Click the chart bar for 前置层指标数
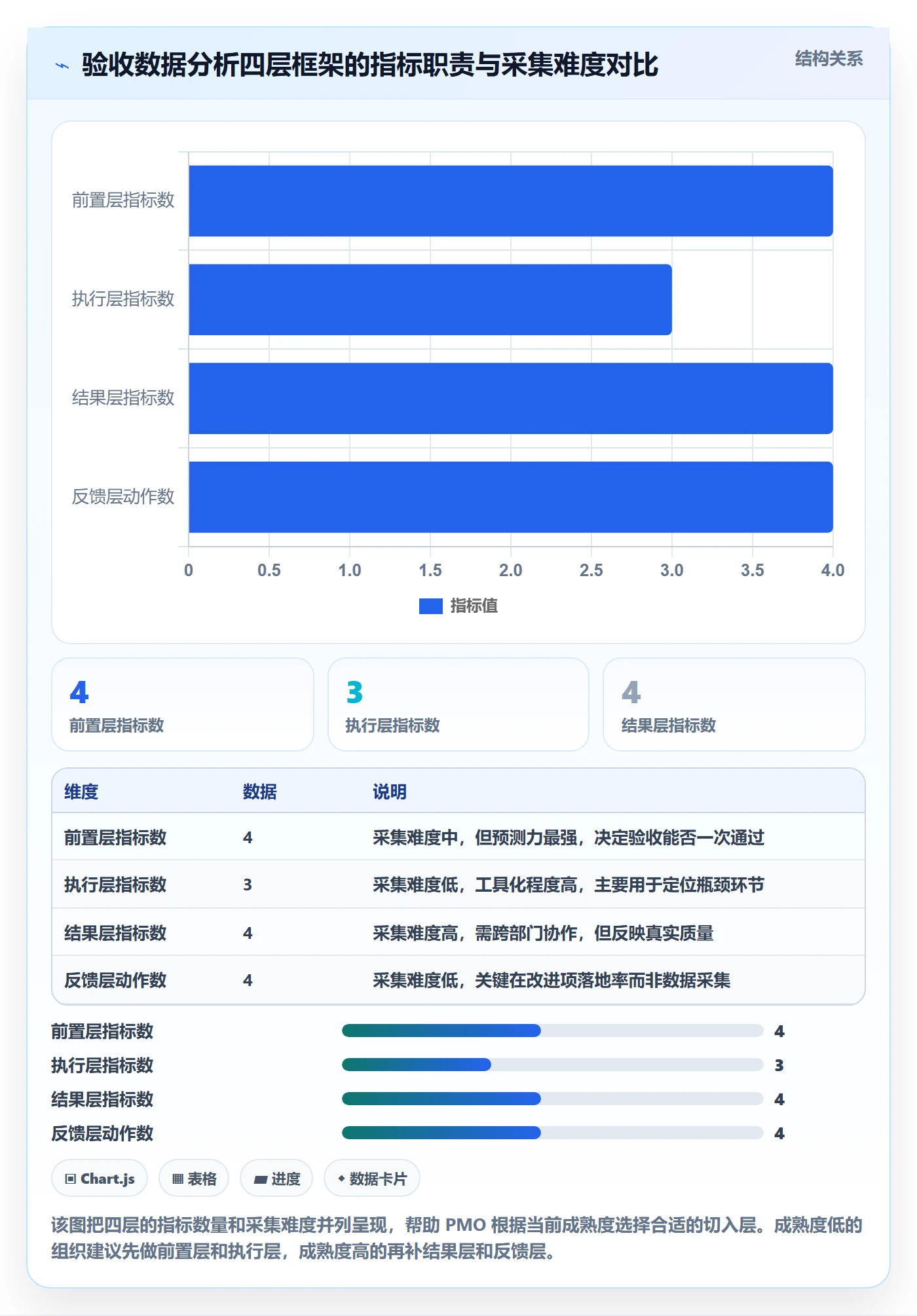This screenshot has height=1316, width=917. 511,201
